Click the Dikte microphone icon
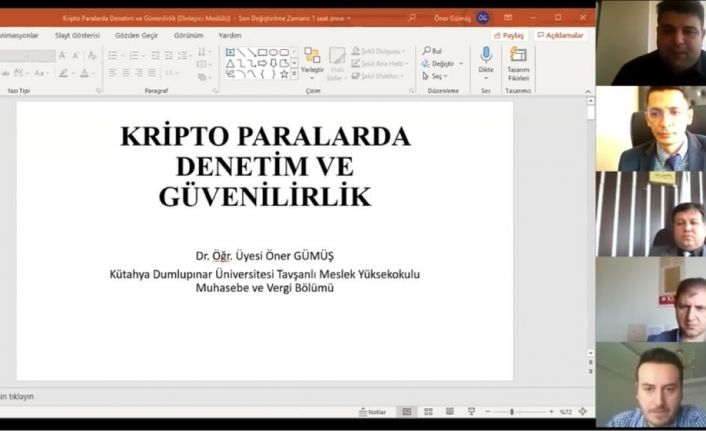 [x=486, y=55]
